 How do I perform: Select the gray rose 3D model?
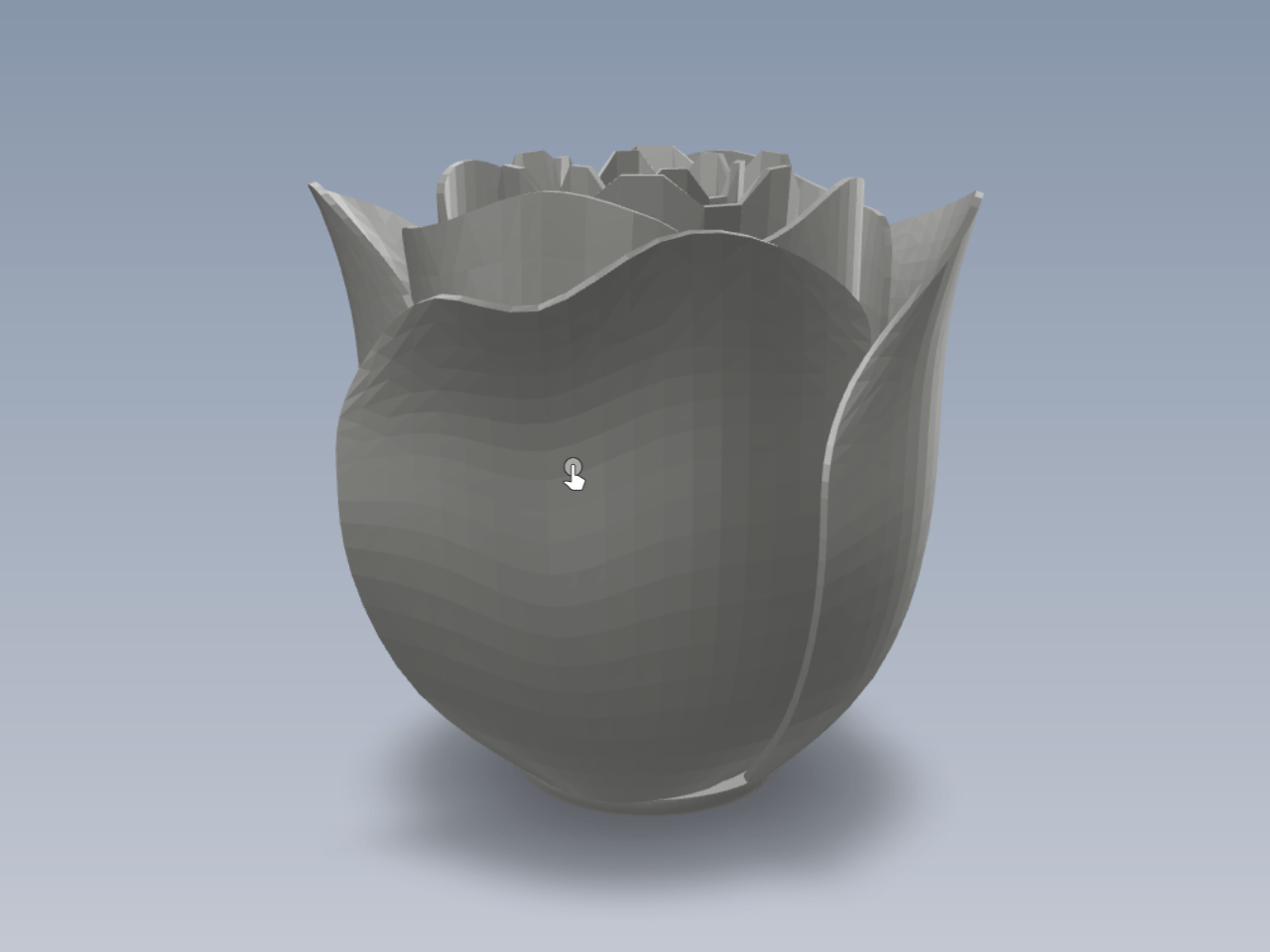(645, 483)
